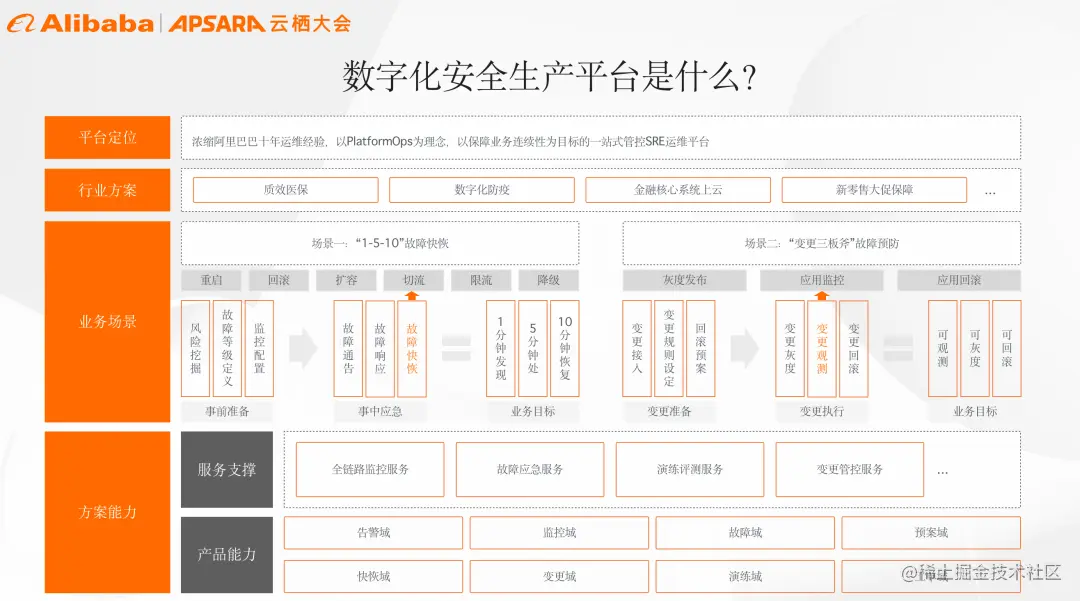Click the 故障应急服务 box

[x=530, y=470]
